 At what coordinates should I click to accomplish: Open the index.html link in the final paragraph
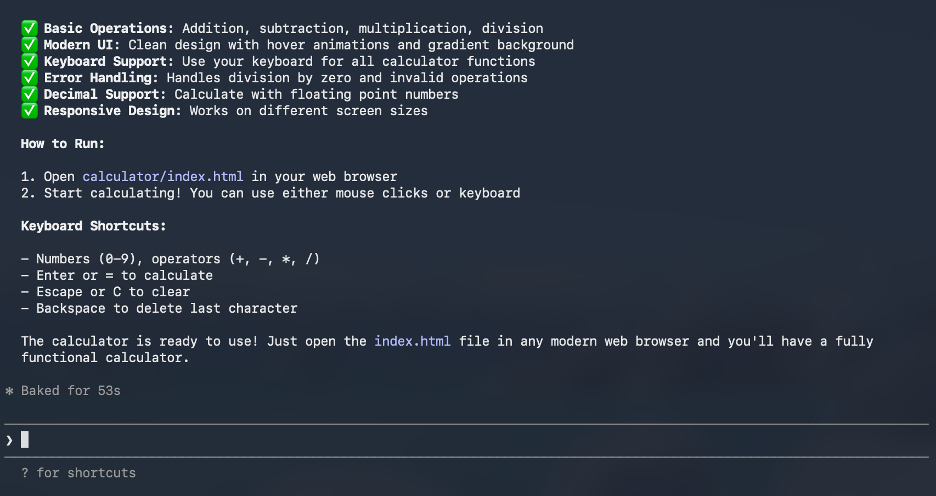pyautogui.click(x=412, y=341)
